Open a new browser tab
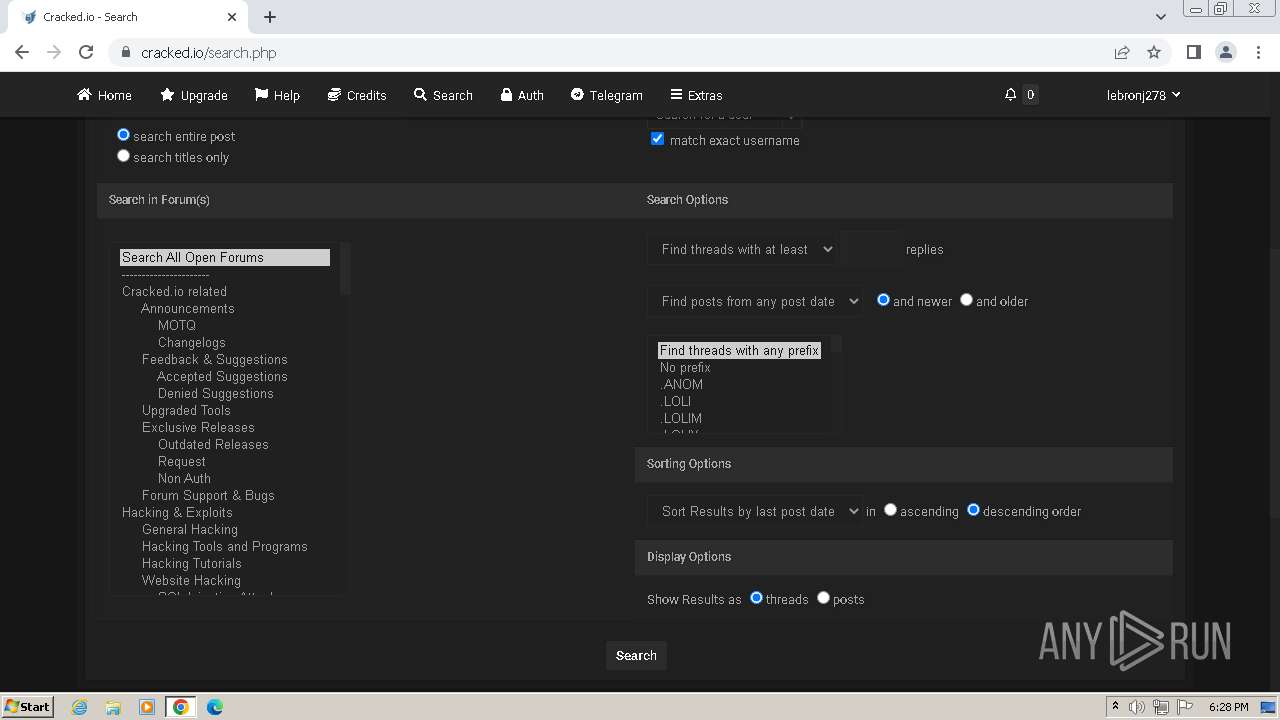The width and height of the screenshot is (1280, 720). (270, 17)
